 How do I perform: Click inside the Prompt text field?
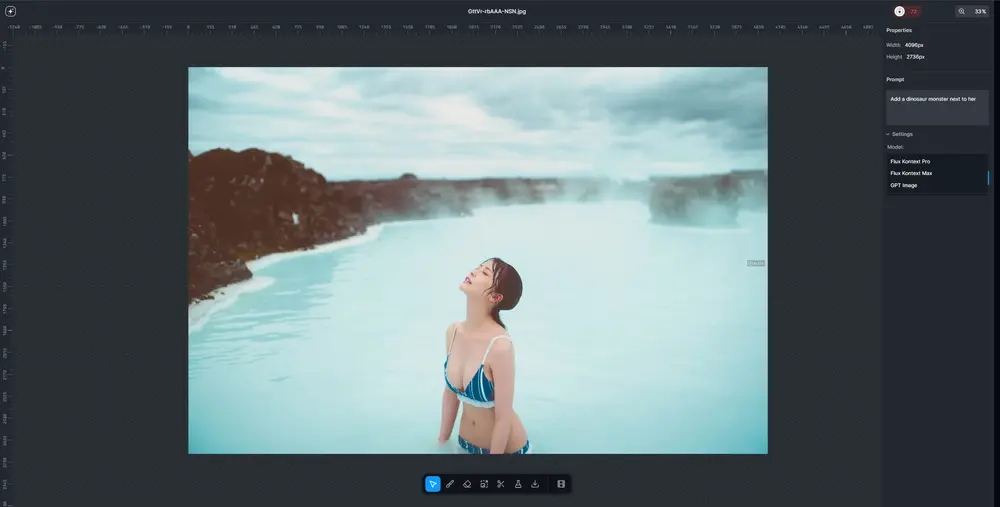tap(936, 108)
